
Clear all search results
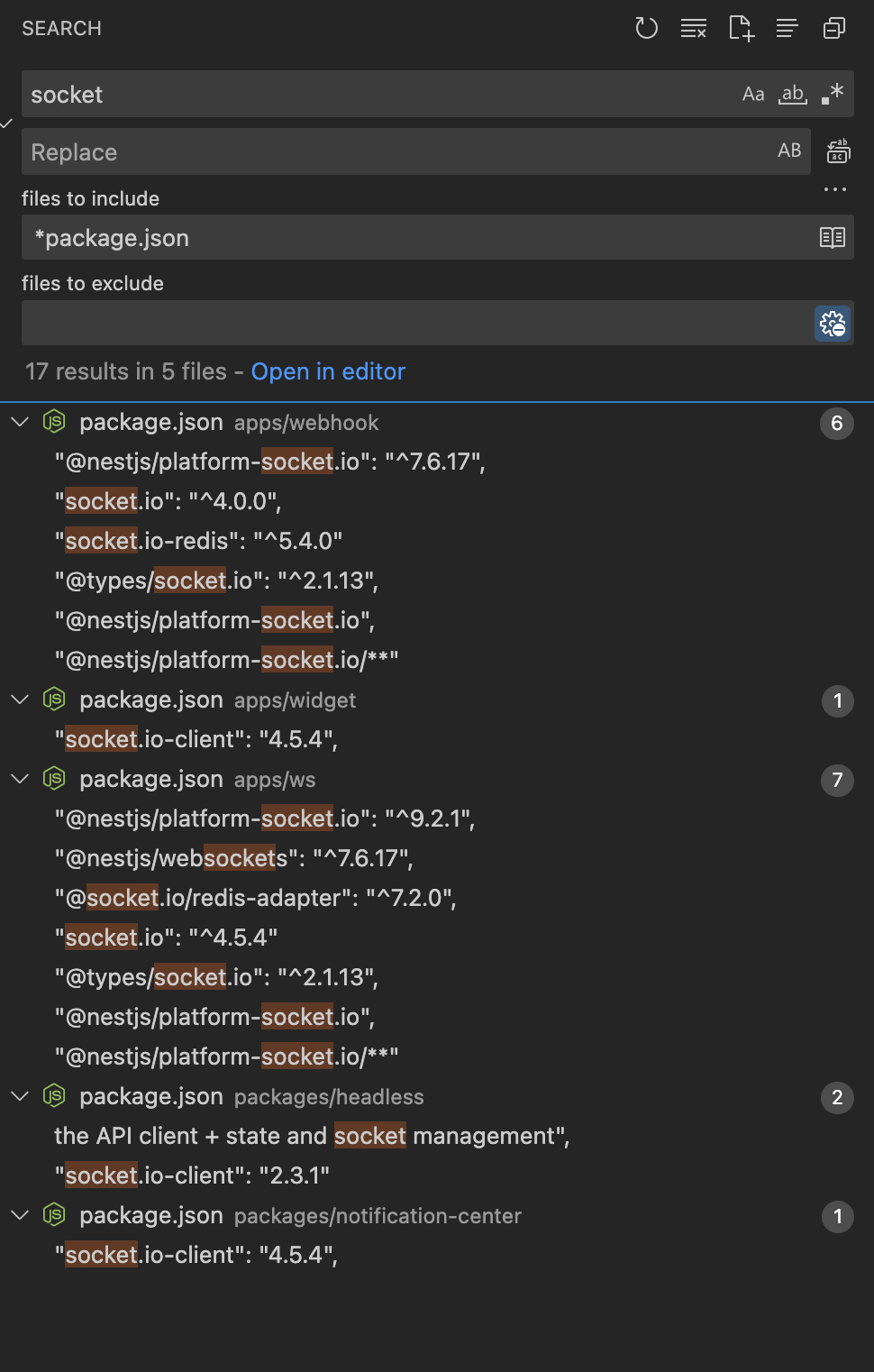693,28
